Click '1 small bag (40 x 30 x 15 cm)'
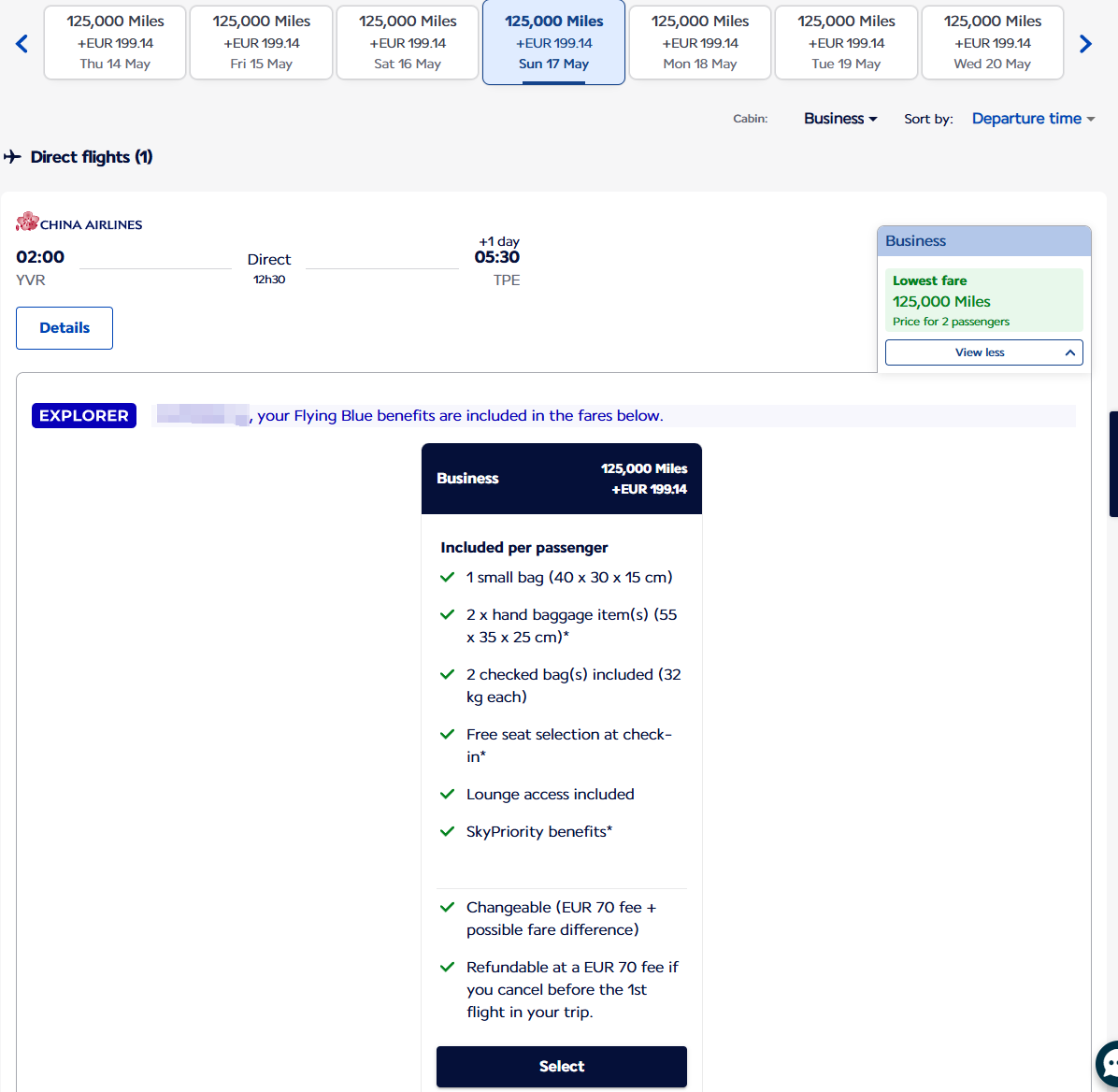The width and height of the screenshot is (1118, 1092). [x=569, y=577]
